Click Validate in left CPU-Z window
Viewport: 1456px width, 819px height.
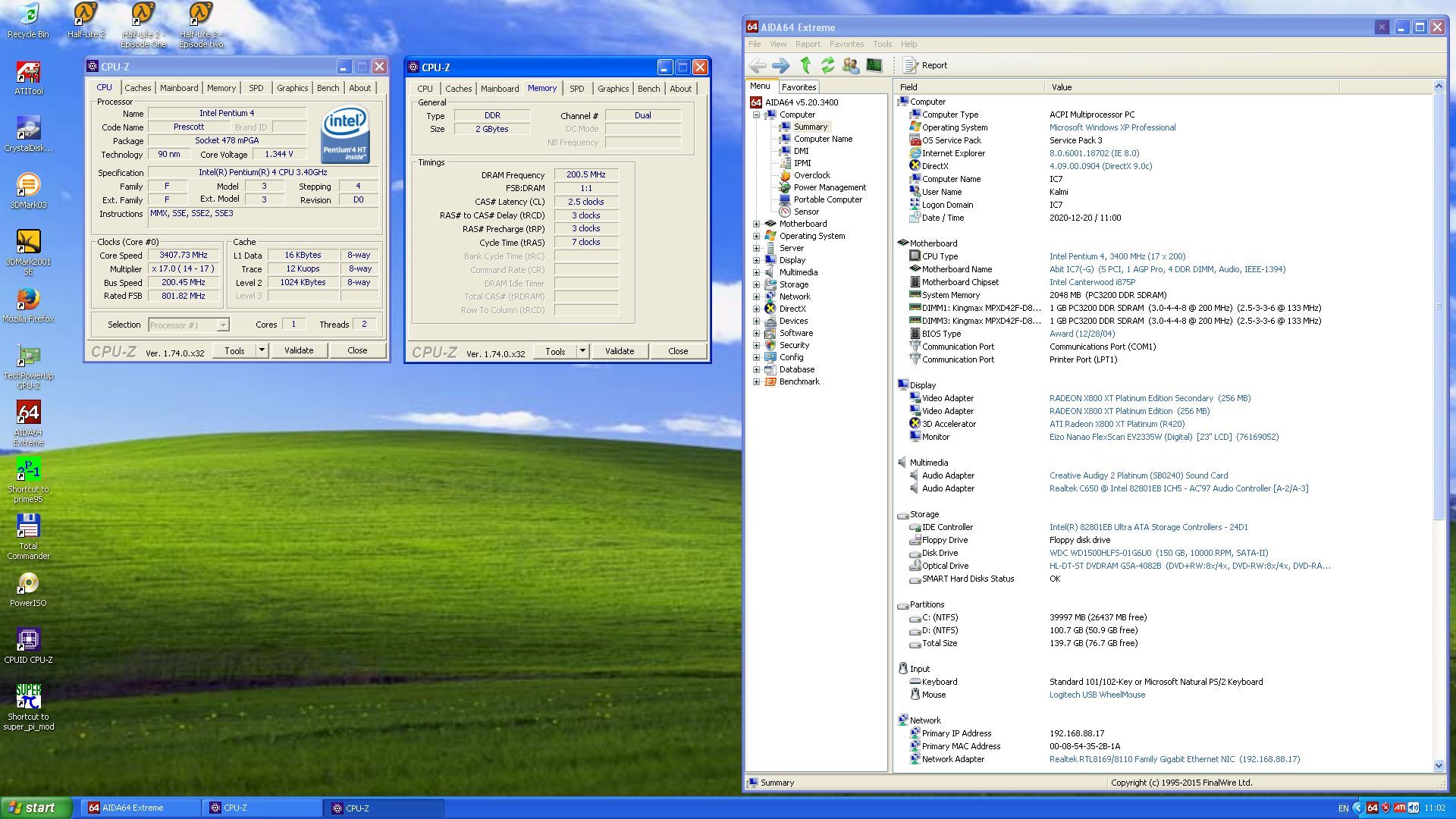[x=299, y=350]
